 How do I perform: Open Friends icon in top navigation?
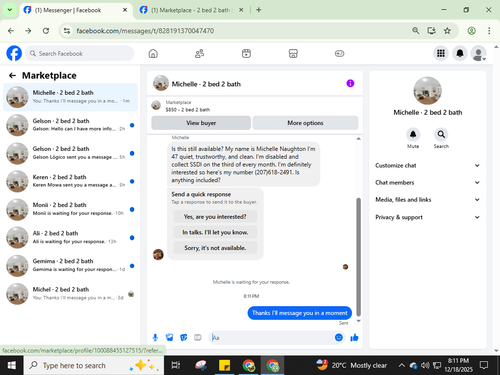(199, 53)
